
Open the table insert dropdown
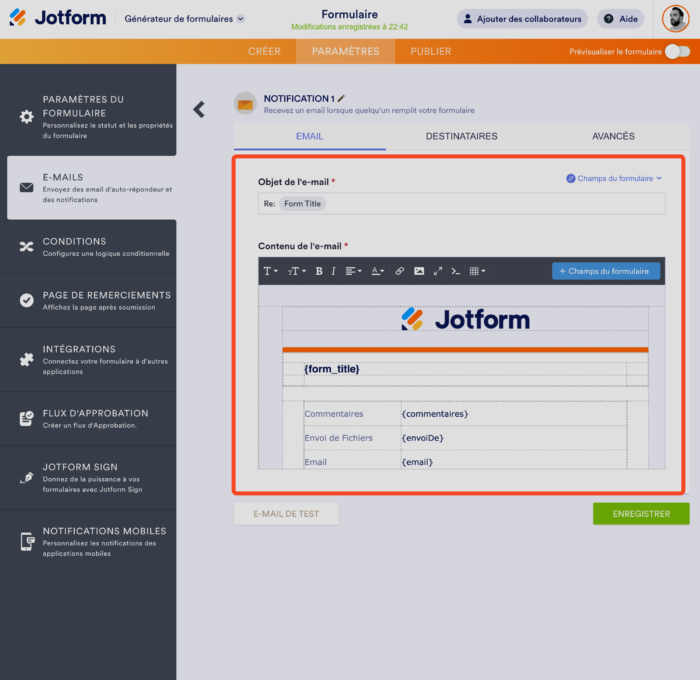click(477, 271)
